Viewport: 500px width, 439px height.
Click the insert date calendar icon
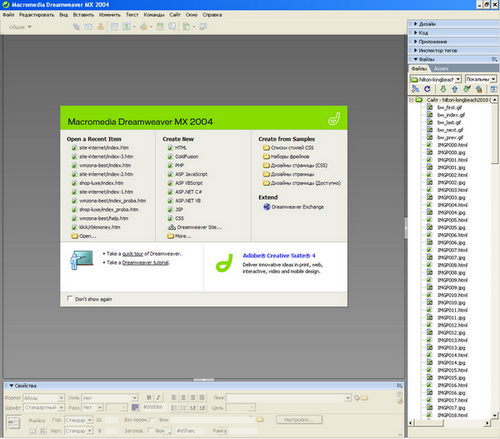point(160,27)
